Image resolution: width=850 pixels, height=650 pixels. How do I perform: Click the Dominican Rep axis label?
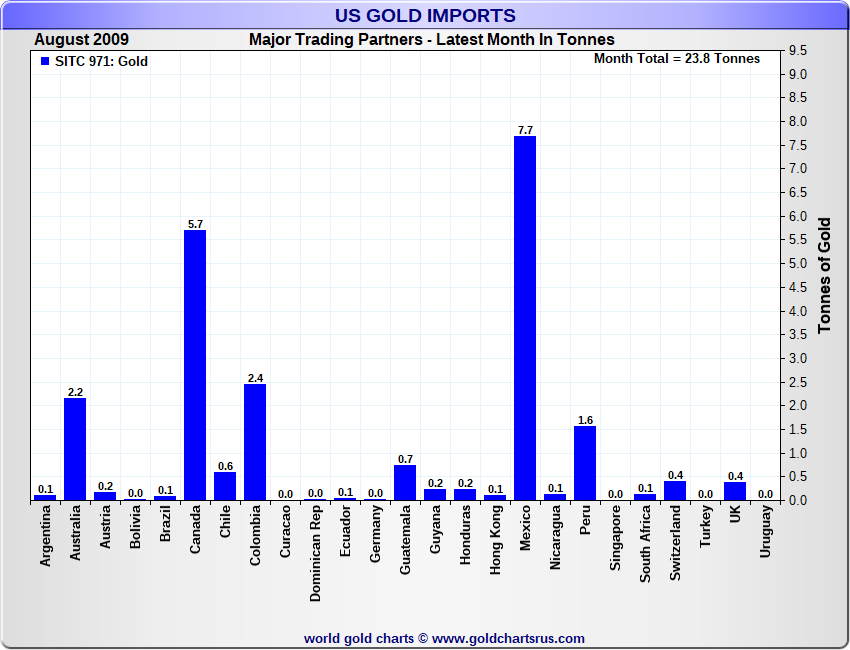coord(315,553)
